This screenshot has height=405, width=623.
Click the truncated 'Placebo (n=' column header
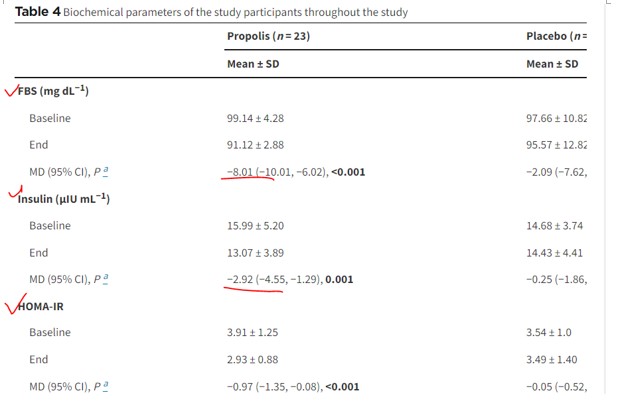click(x=556, y=36)
